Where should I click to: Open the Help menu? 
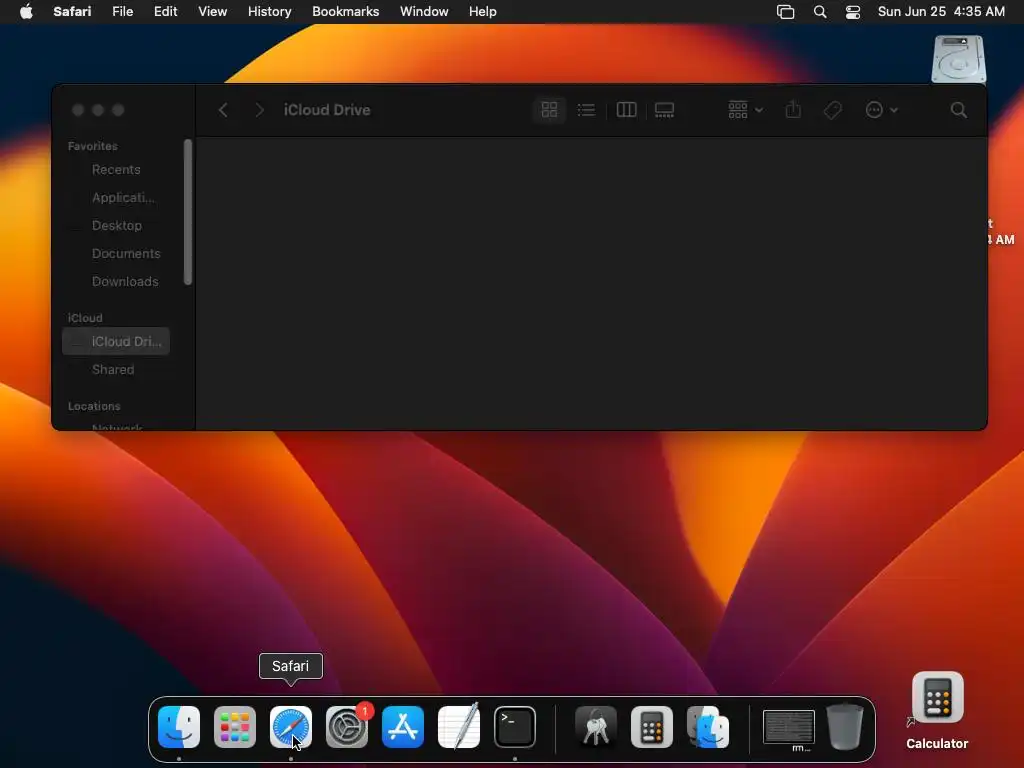(x=483, y=12)
